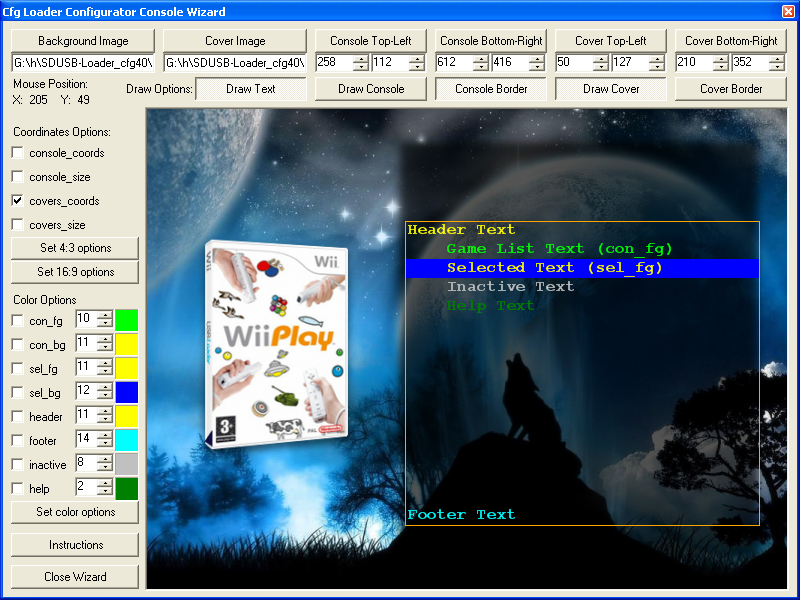
Task: Click the gray inactive color swatch
Action: (127, 464)
